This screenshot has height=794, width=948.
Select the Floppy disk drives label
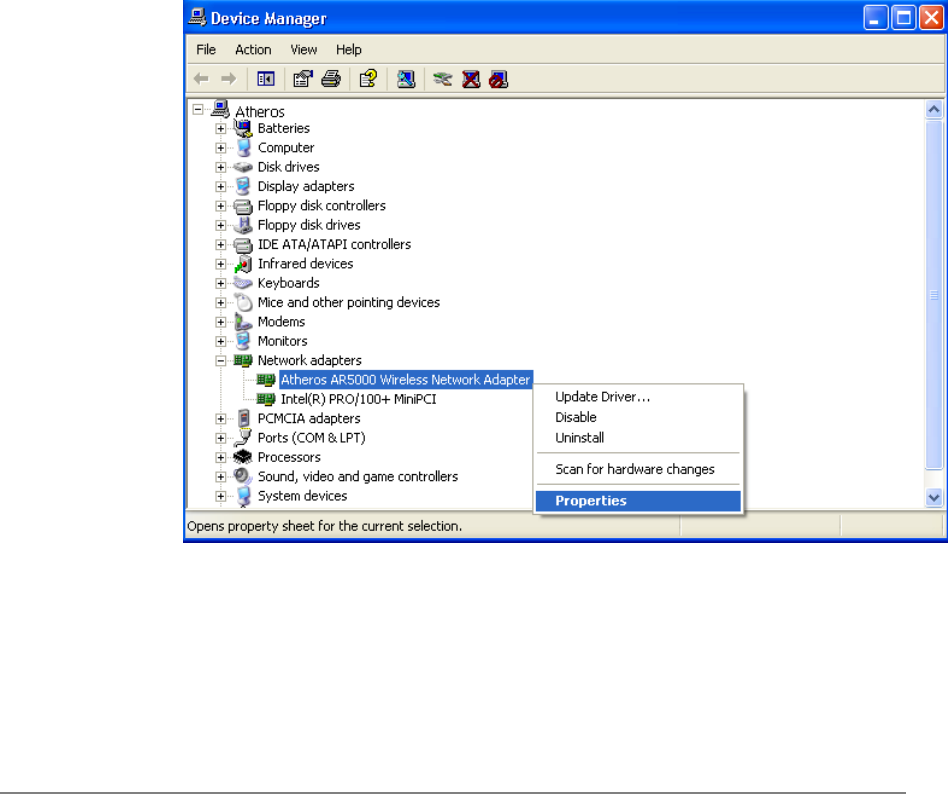coord(309,225)
